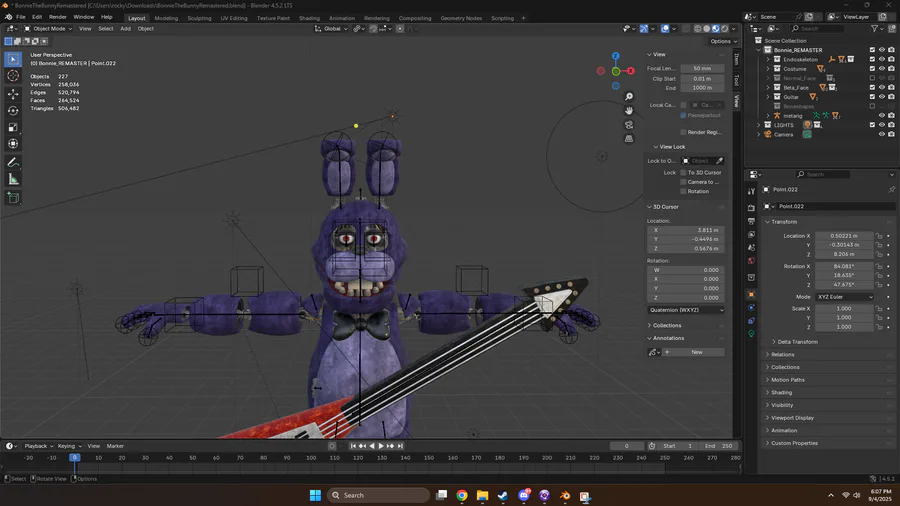Open the Object Data light tab icon

tap(751, 334)
